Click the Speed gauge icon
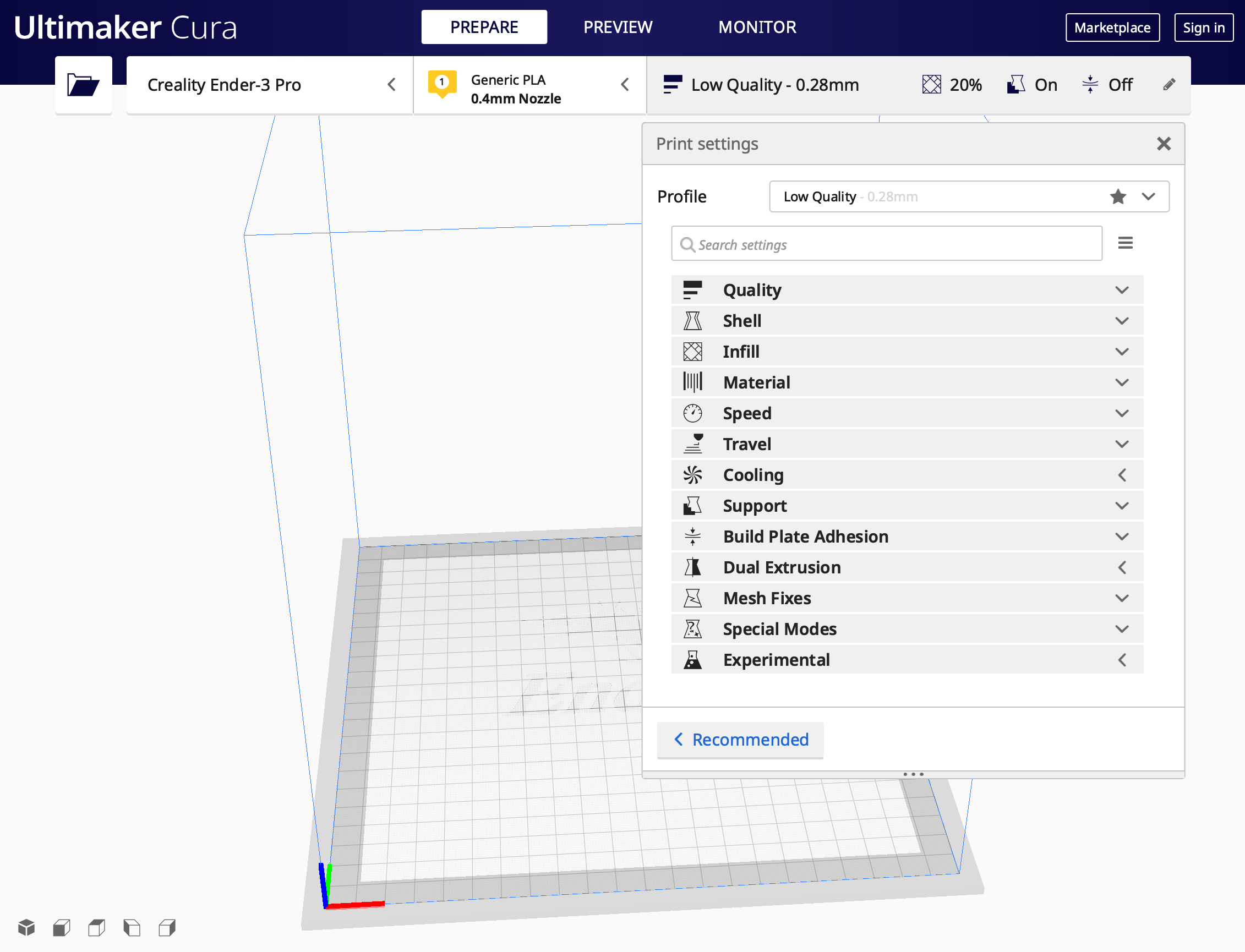1245x952 pixels. click(692, 413)
